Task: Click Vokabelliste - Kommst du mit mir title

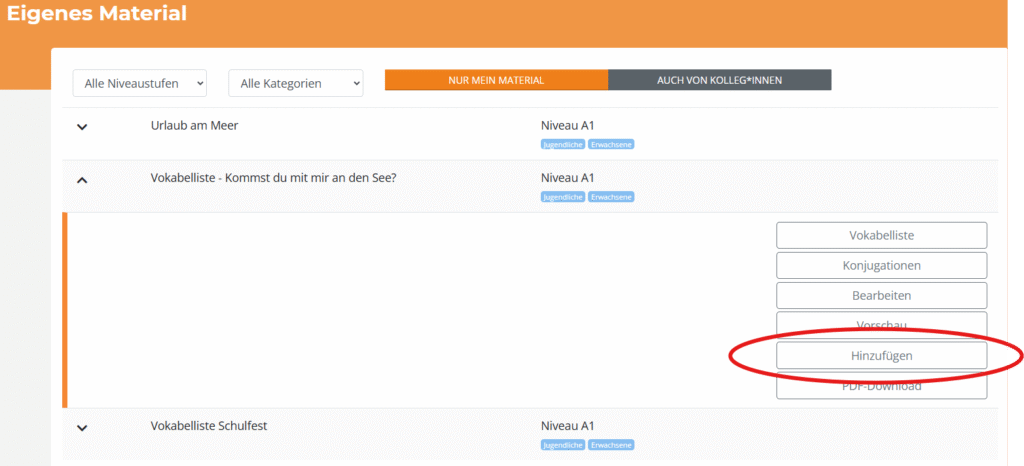Action: [x=273, y=178]
